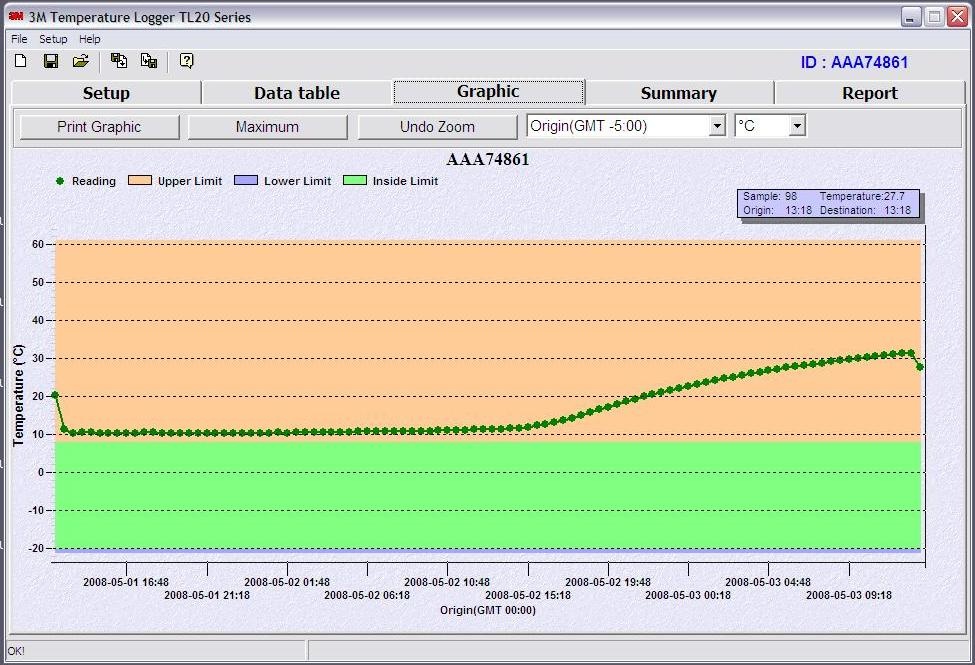Click the Lower Limit legend text
975x665 pixels.
[297, 181]
